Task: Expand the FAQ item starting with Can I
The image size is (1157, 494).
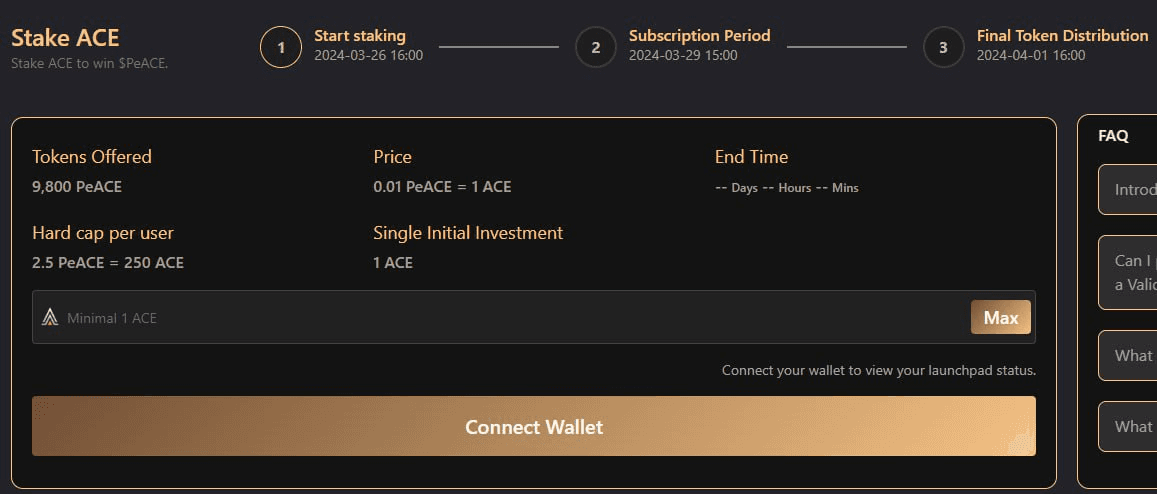Action: [1127, 272]
